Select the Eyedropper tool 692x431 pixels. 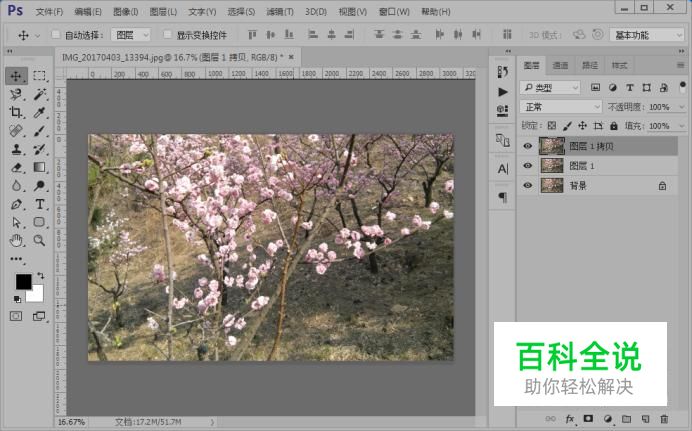pos(40,112)
